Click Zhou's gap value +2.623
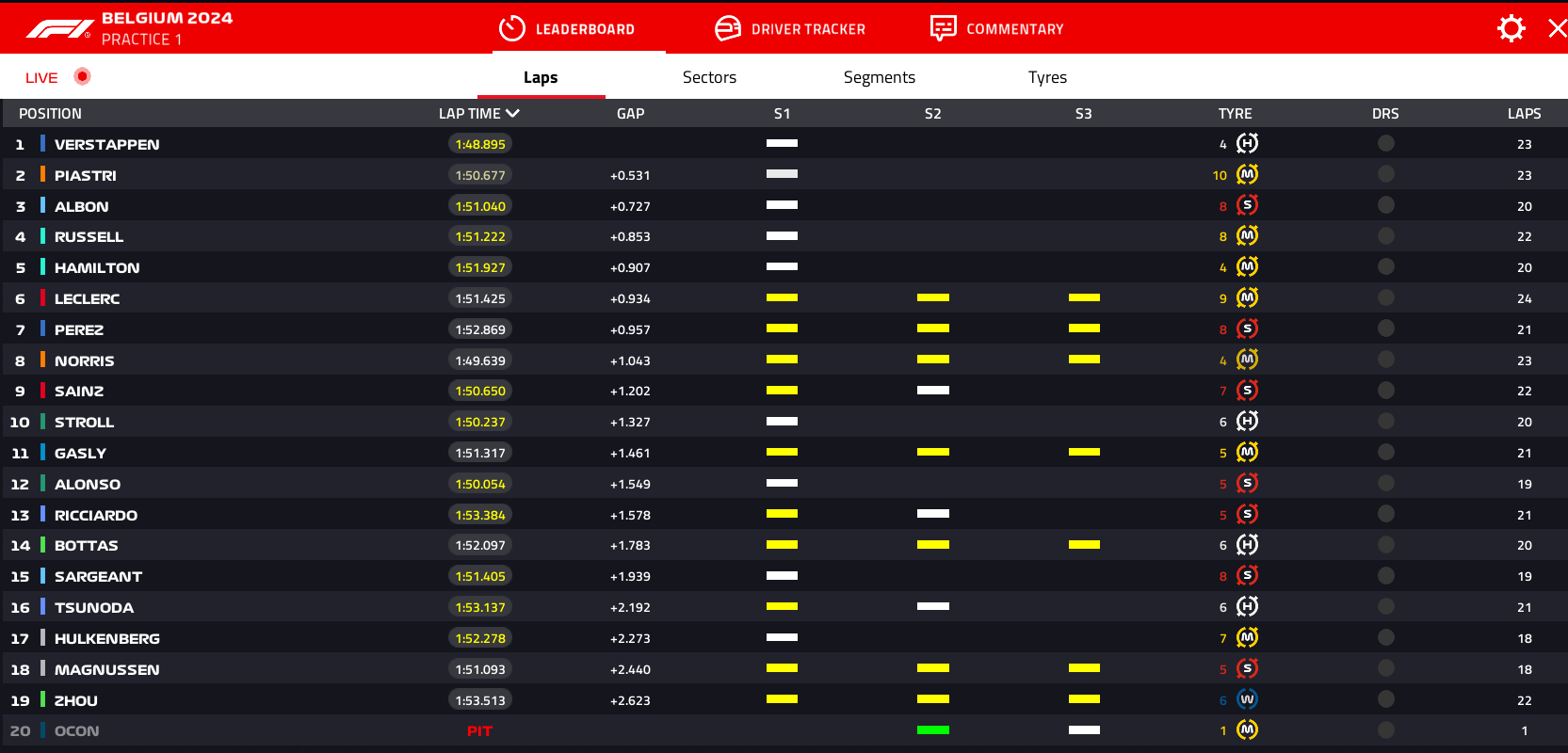1568x753 pixels. pyautogui.click(x=630, y=700)
